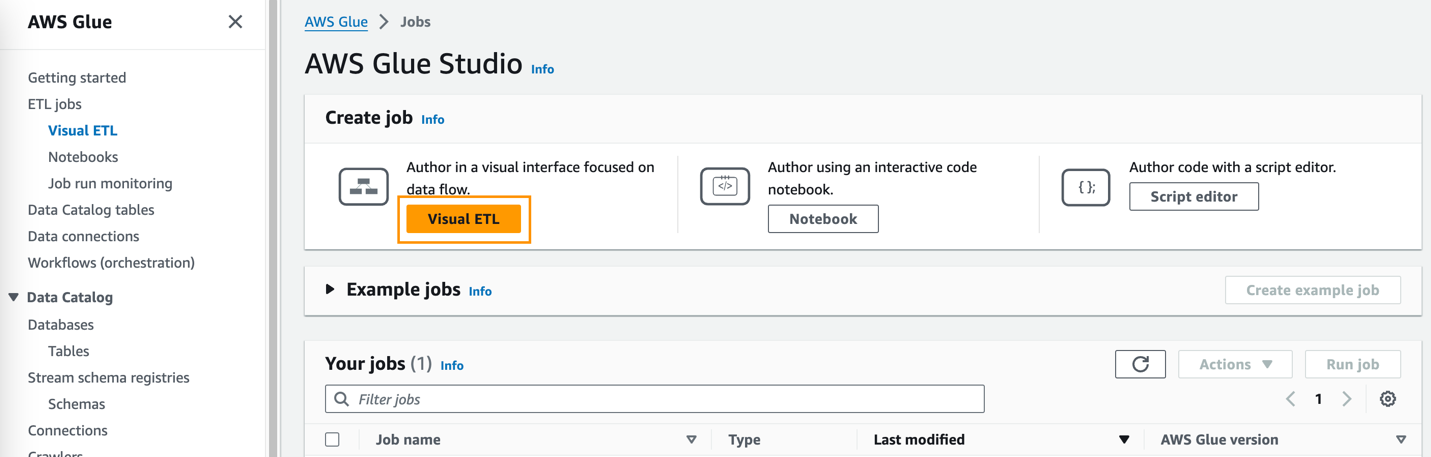Open the Script editor button
Screen dimensions: 1431x457
[x=1193, y=197]
